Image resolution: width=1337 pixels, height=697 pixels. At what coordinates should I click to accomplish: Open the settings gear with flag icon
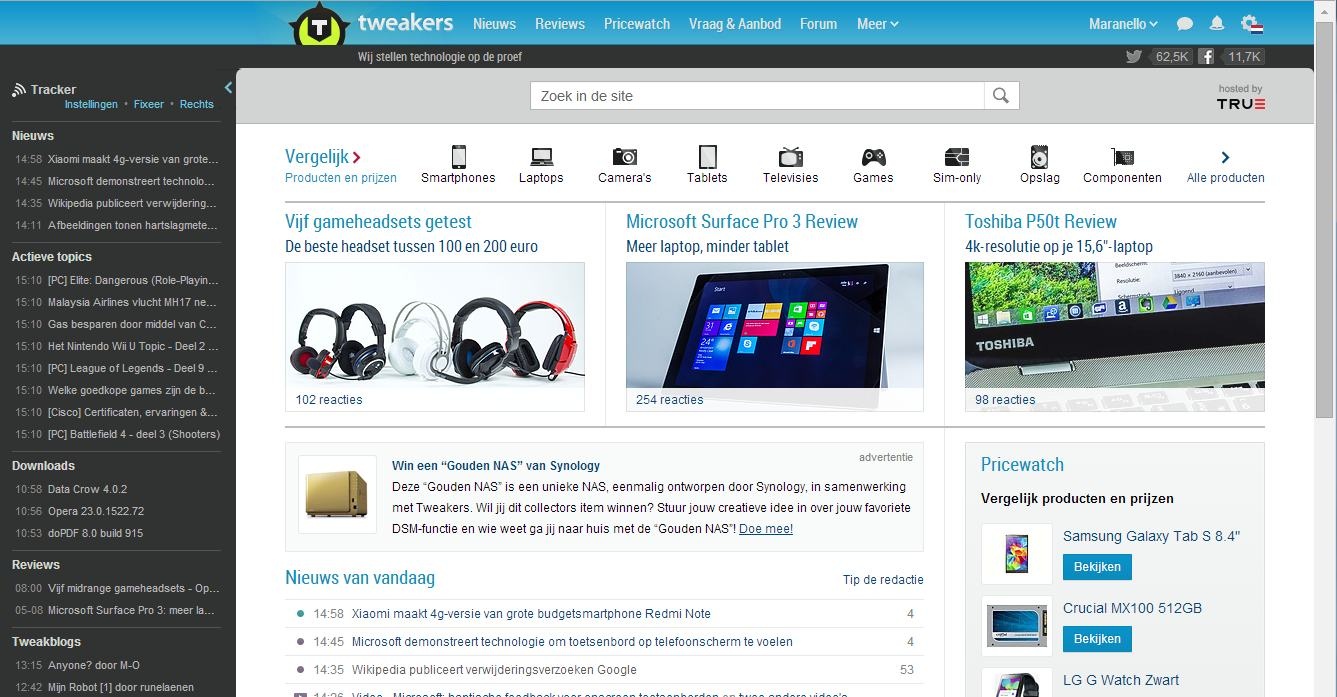[x=1251, y=24]
